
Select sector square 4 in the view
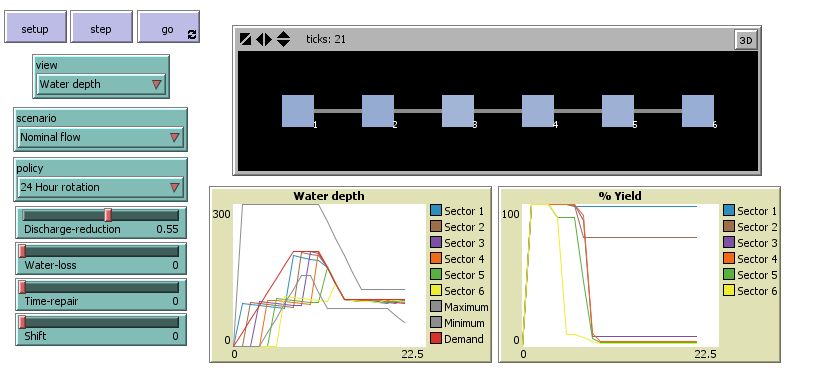538,111
